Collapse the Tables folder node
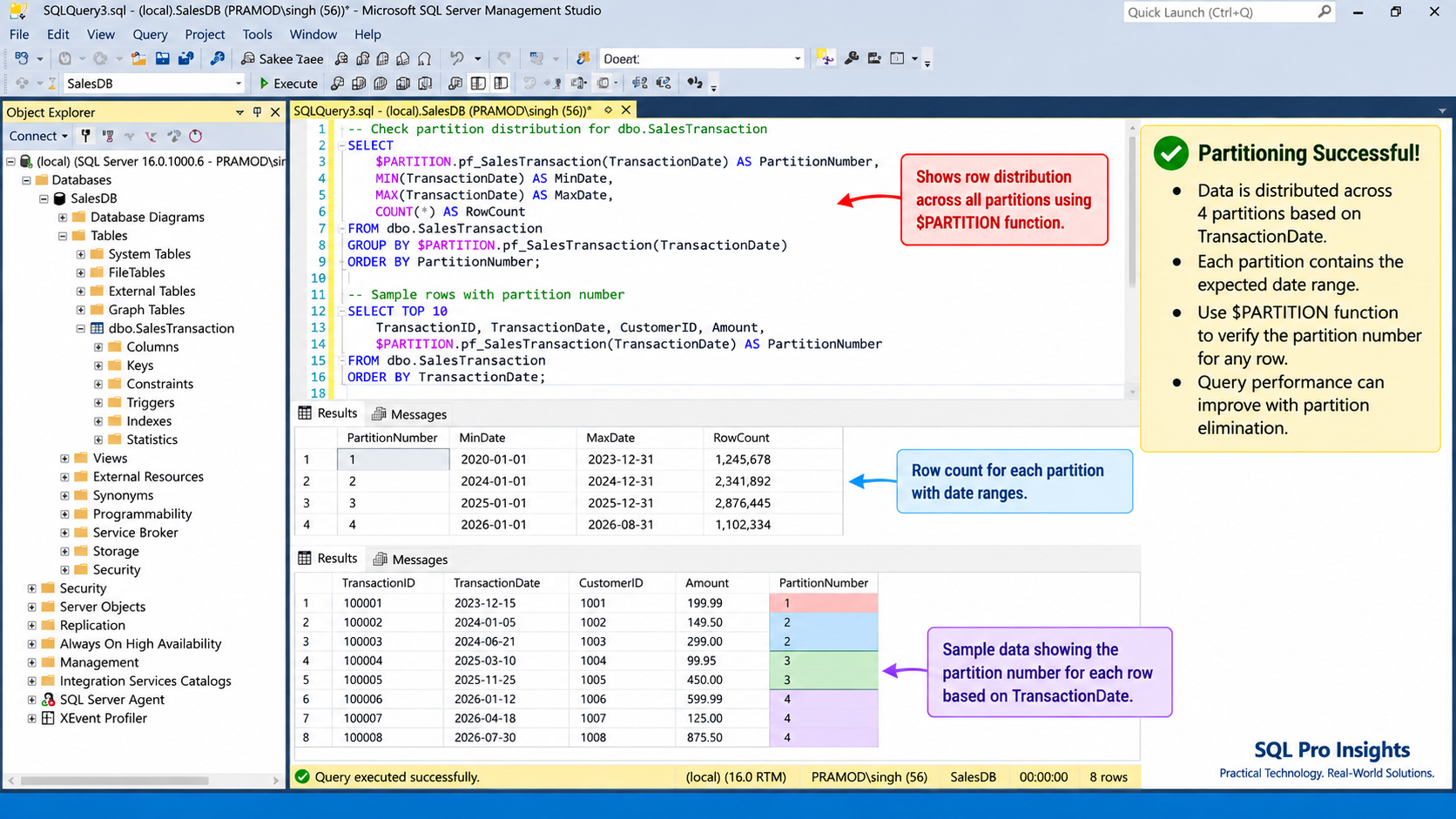The height and width of the screenshot is (819, 1456). coord(63,236)
